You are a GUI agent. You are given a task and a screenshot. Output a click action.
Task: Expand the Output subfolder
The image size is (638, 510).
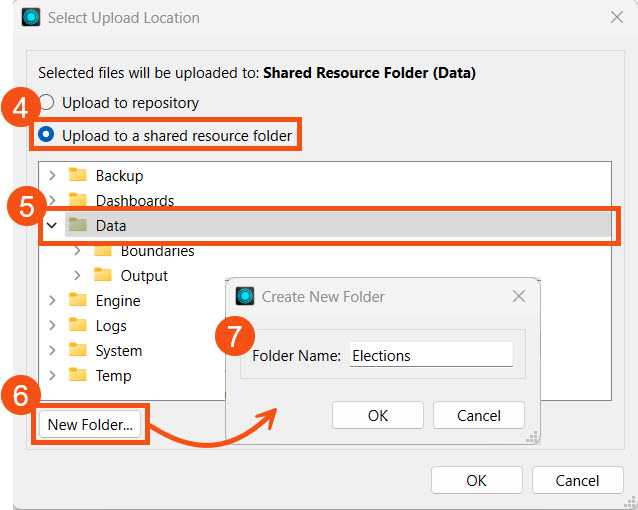click(x=77, y=276)
